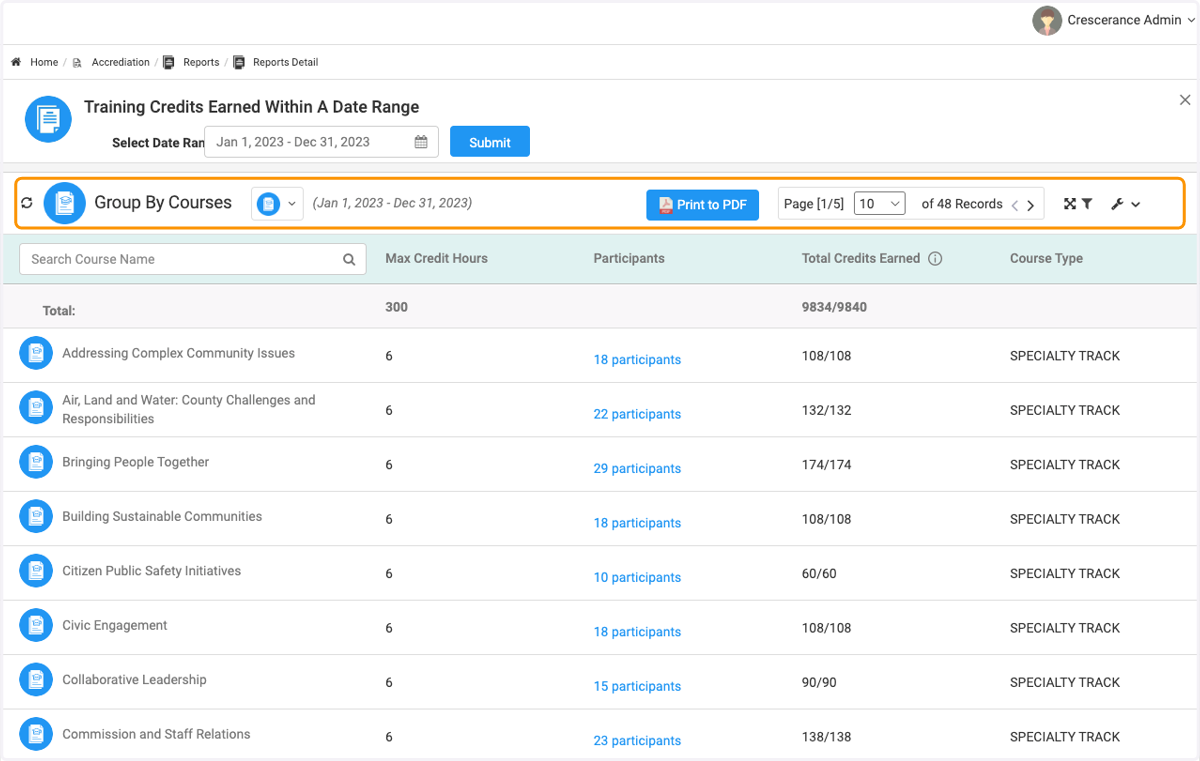Select the Addressing Complex Community Issues course name
The height and width of the screenshot is (761, 1200).
click(179, 353)
